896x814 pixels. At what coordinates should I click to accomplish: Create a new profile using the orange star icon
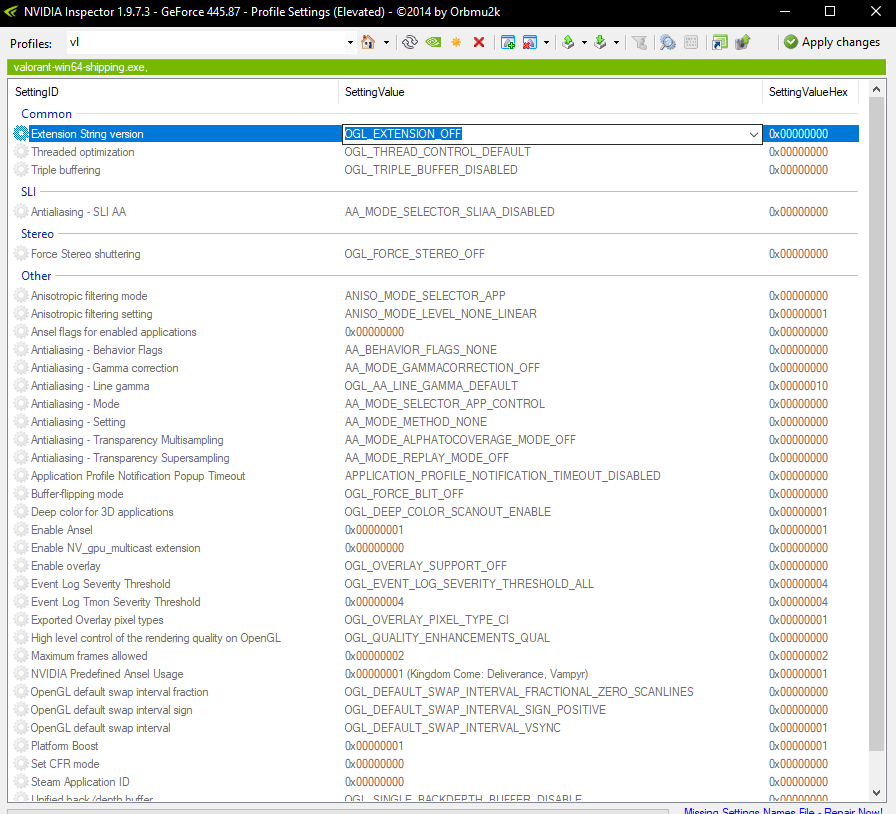(456, 42)
